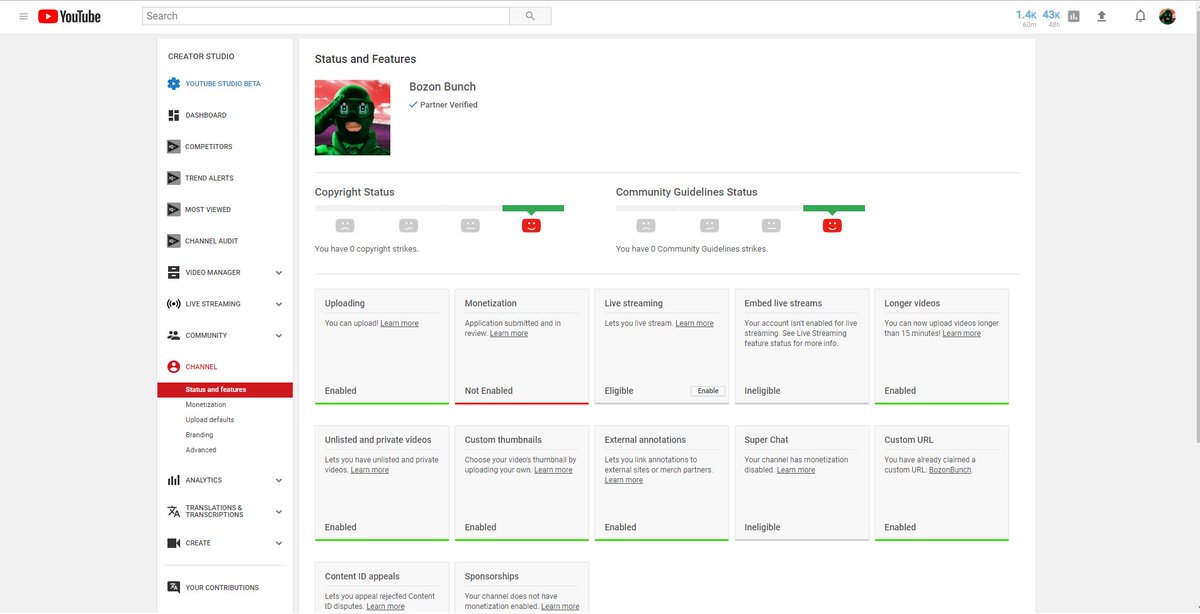Screen dimensions: 1200x614
Task: Click the Bozon Bunch channel name
Action: 443,87
